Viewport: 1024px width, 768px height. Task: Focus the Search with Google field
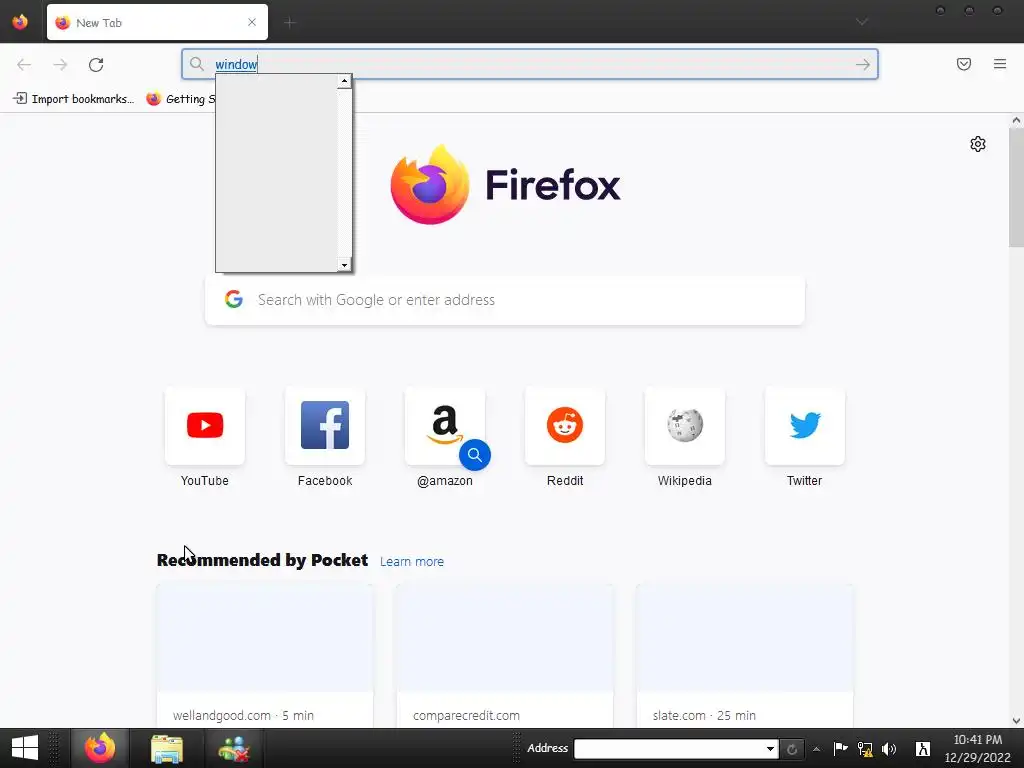click(x=505, y=300)
